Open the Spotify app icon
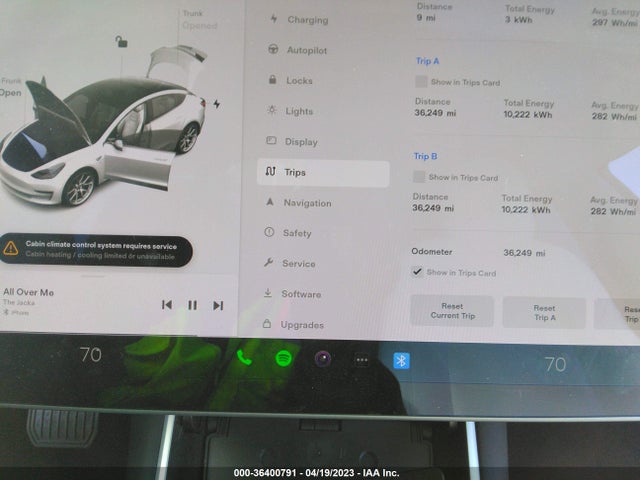The height and width of the screenshot is (480, 640). pos(283,358)
